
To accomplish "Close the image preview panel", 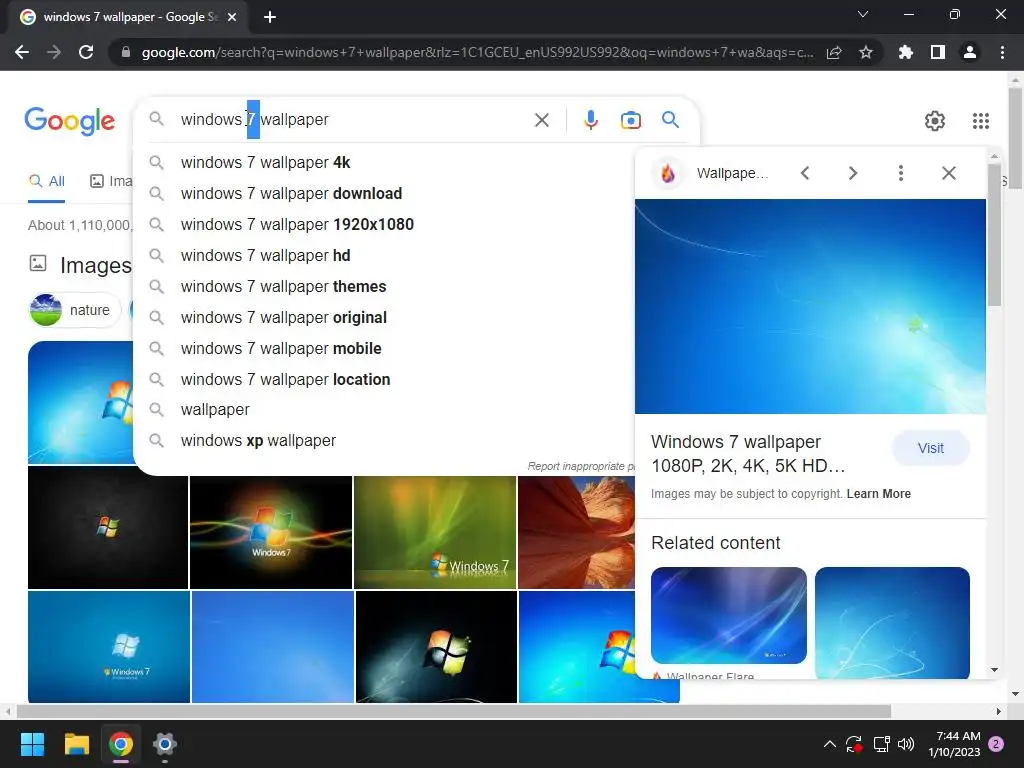I will pos(949,173).
